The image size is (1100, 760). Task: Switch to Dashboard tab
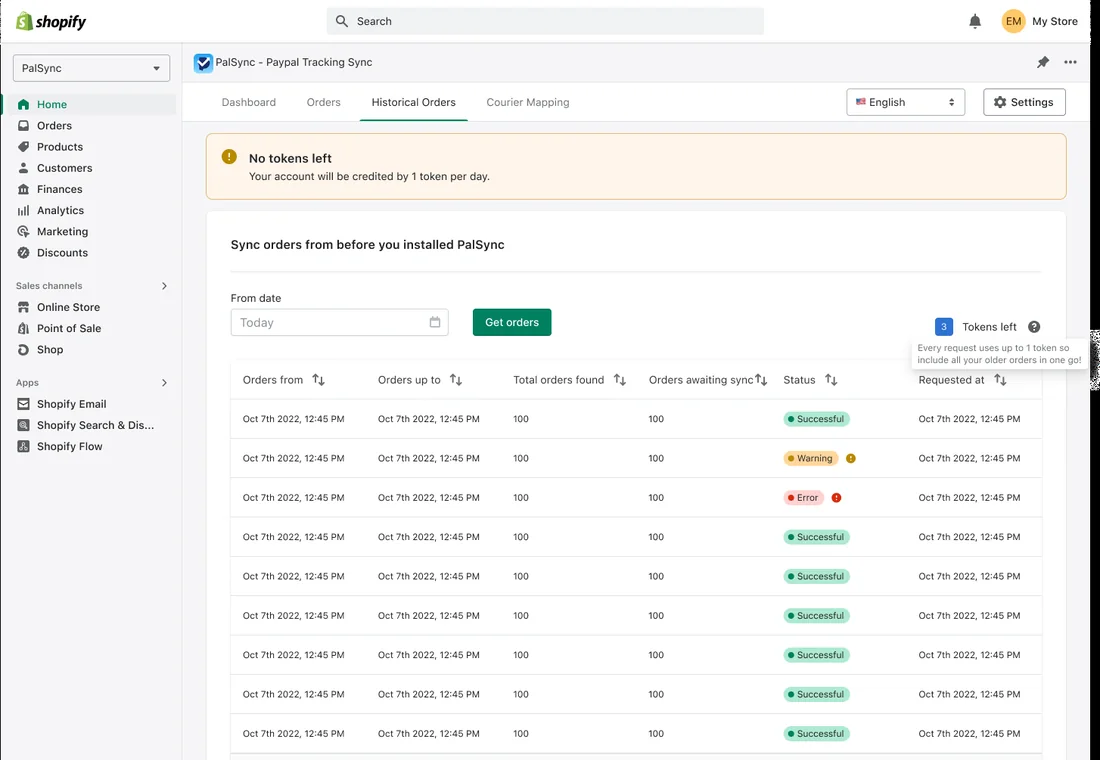[x=248, y=102]
